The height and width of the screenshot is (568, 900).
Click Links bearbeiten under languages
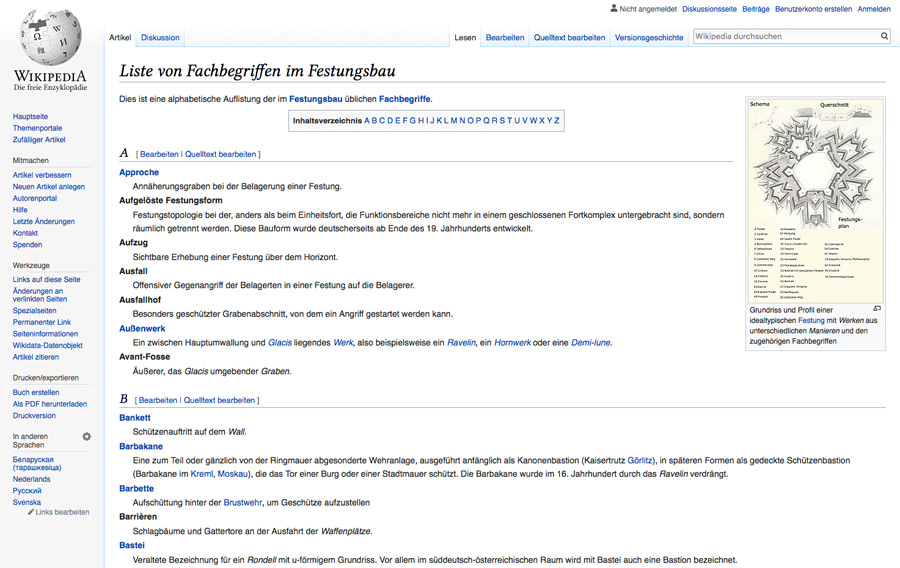click(63, 512)
